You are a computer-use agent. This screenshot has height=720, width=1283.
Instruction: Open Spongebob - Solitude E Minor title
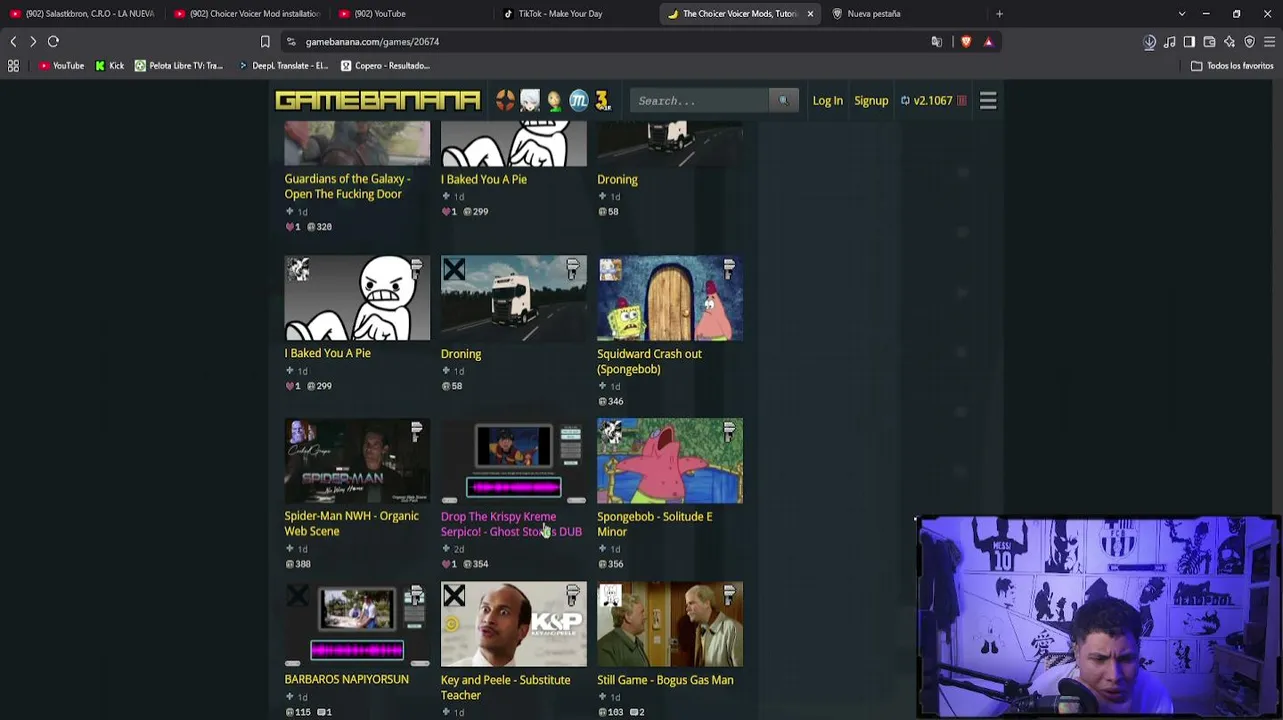(x=655, y=525)
